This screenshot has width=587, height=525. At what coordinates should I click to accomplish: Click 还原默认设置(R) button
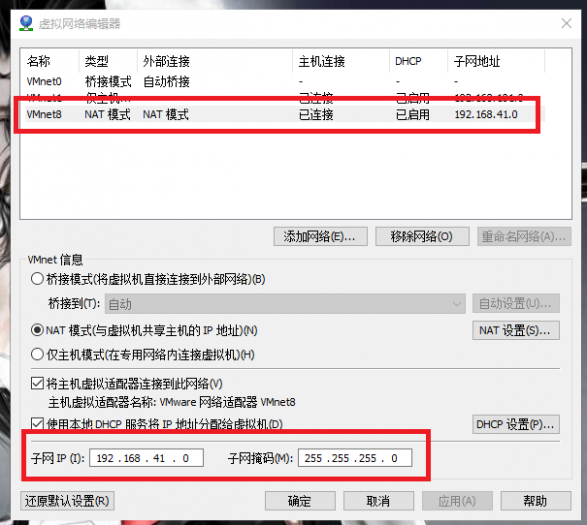(x=67, y=501)
